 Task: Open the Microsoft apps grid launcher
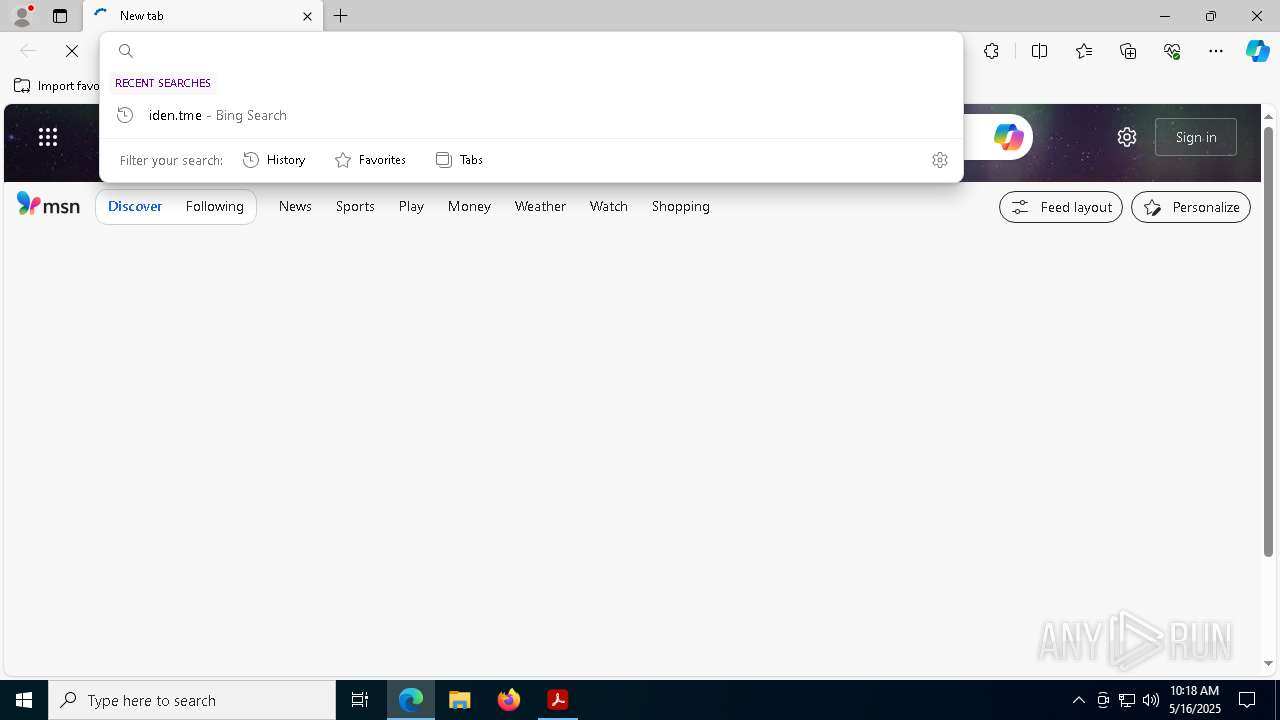click(x=48, y=137)
